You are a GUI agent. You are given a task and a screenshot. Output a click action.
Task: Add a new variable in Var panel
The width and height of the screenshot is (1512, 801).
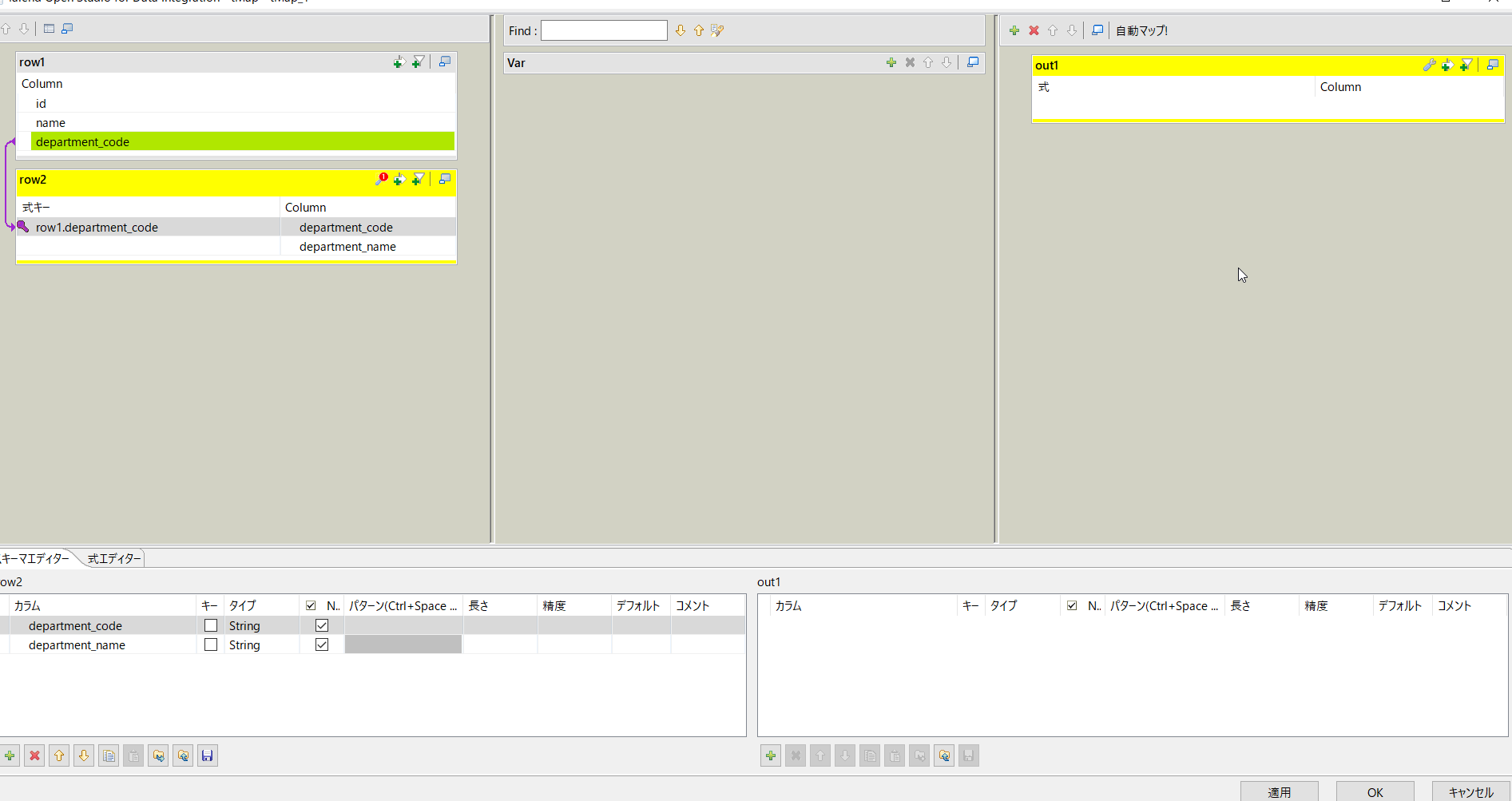pos(891,62)
